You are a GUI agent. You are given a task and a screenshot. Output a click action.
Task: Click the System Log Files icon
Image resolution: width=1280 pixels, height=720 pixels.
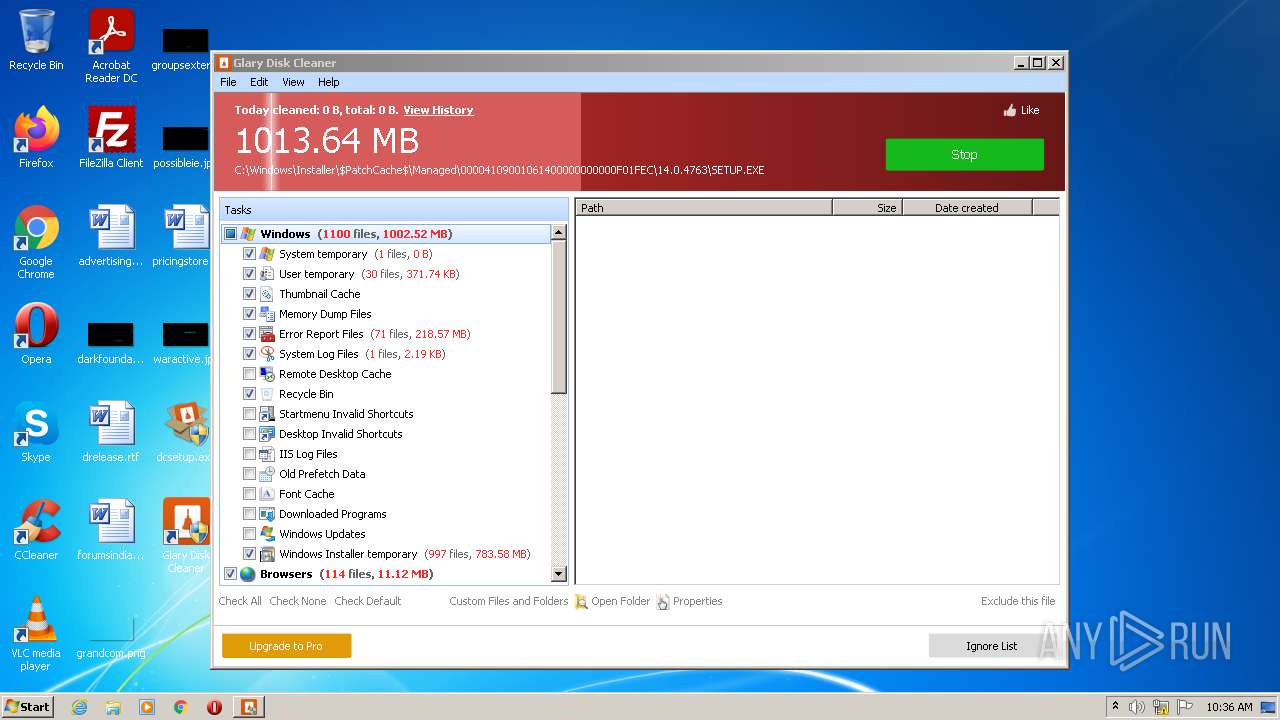click(267, 354)
